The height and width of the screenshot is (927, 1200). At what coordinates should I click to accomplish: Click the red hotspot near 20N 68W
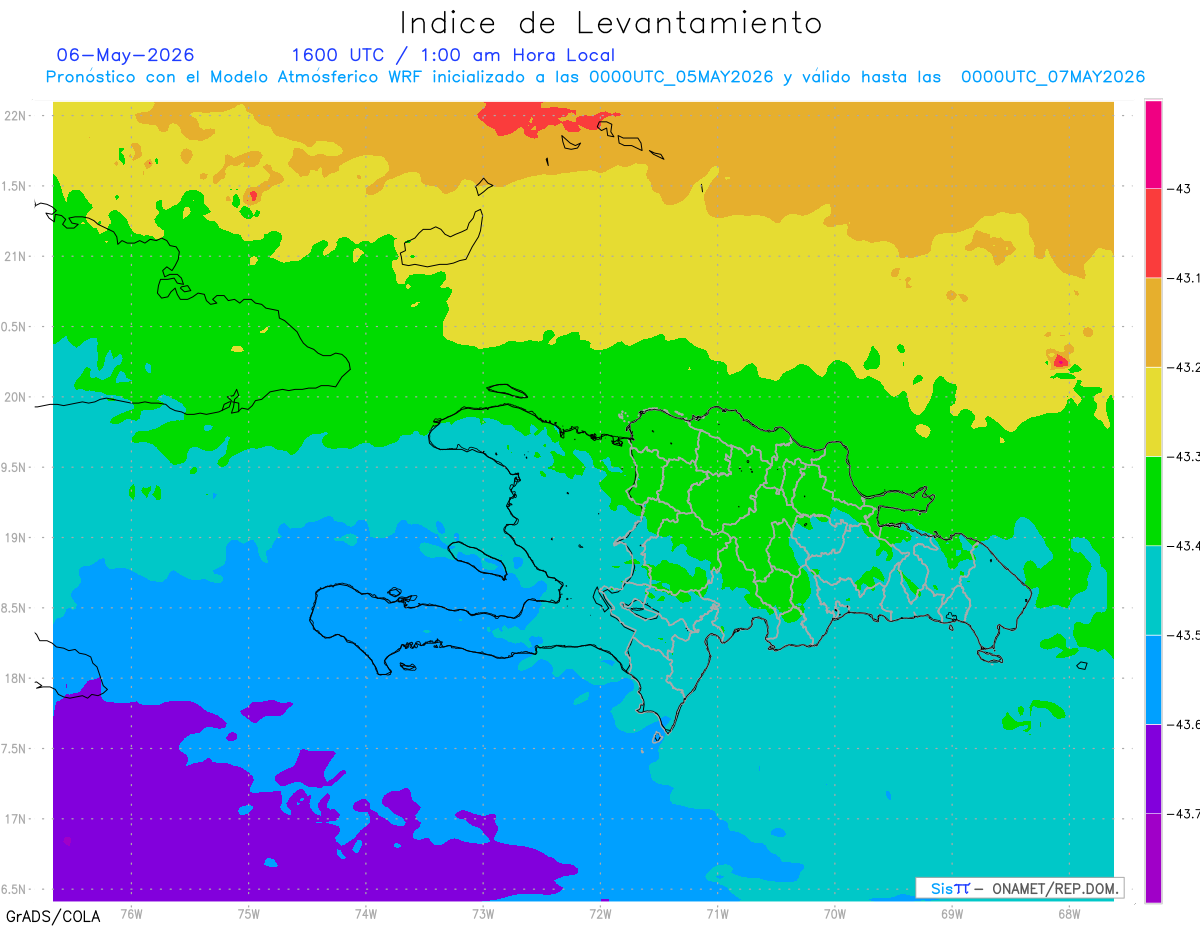tap(1060, 361)
